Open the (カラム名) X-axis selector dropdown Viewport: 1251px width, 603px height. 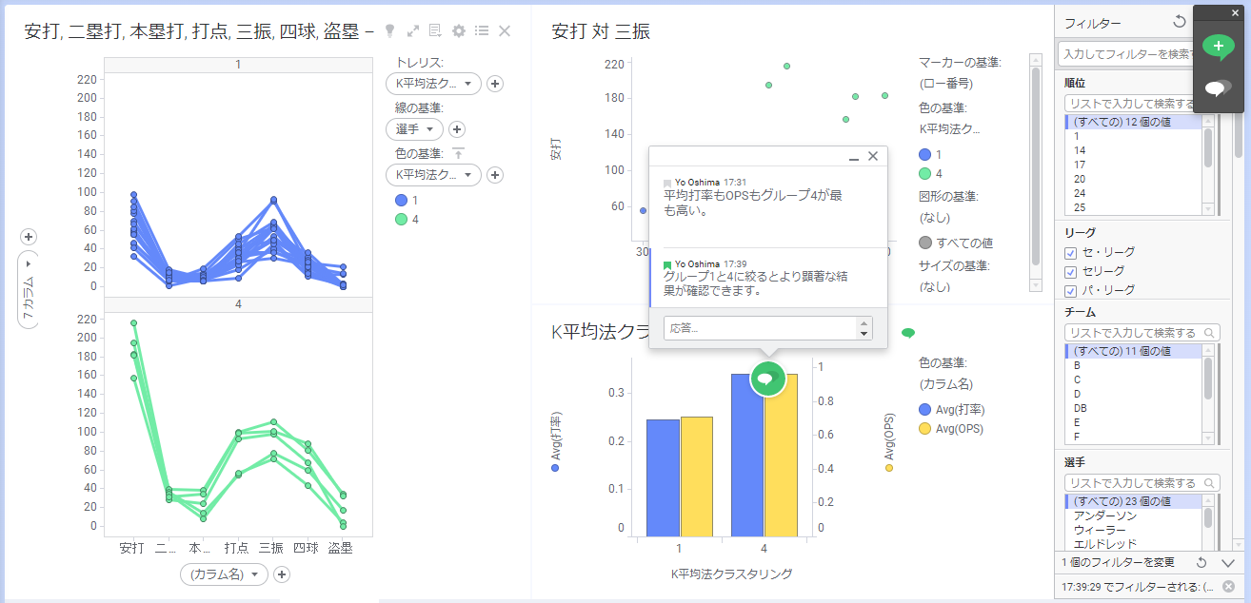pos(225,574)
